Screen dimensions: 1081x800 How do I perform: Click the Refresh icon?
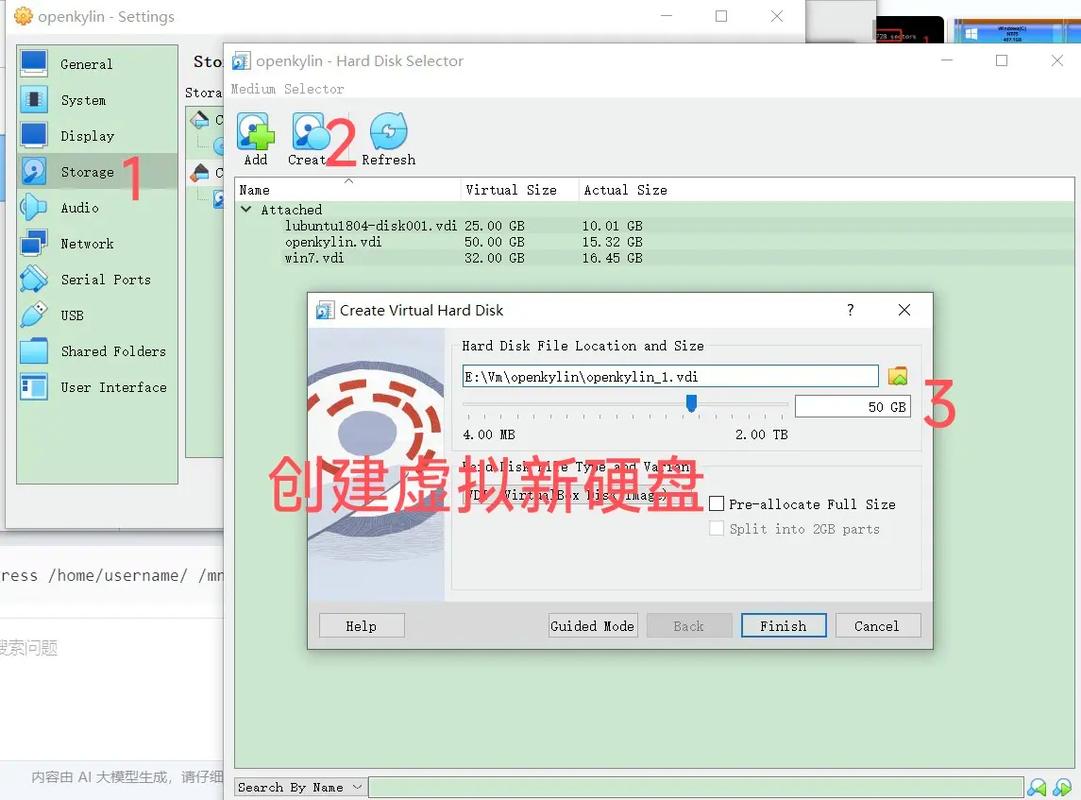click(x=389, y=131)
